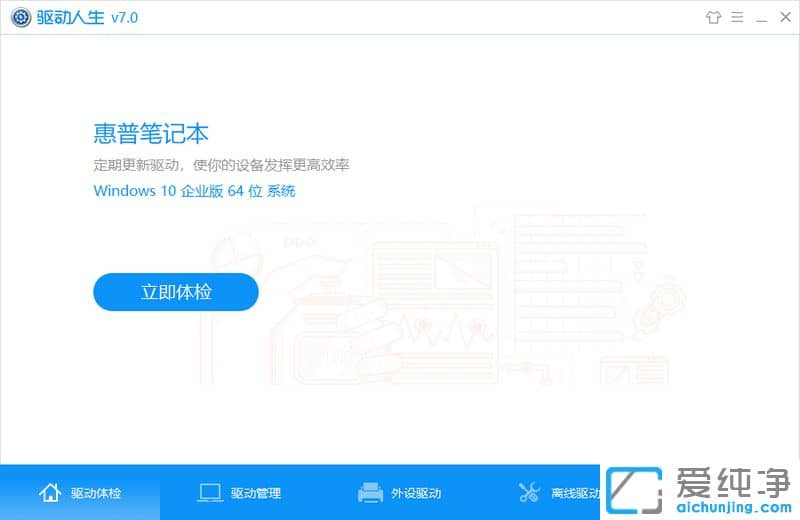Image resolution: width=800 pixels, height=520 pixels.
Task: Open the skin changer shirt icon
Action: coord(713,17)
